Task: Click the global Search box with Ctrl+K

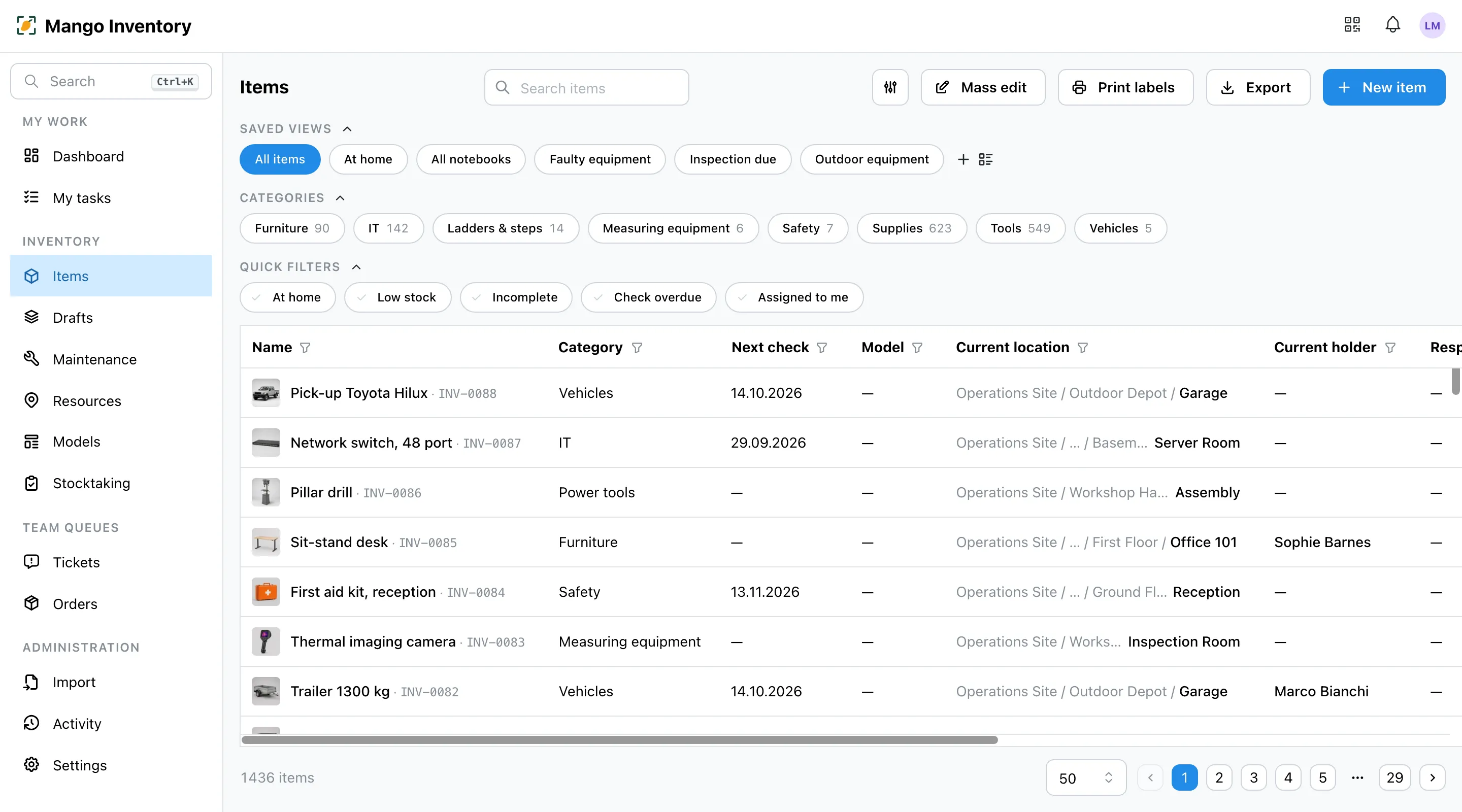Action: (x=111, y=81)
